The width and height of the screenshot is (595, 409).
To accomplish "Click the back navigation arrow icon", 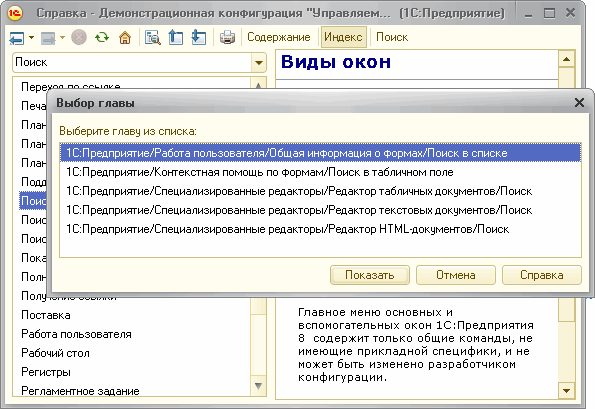I will [x=16, y=38].
